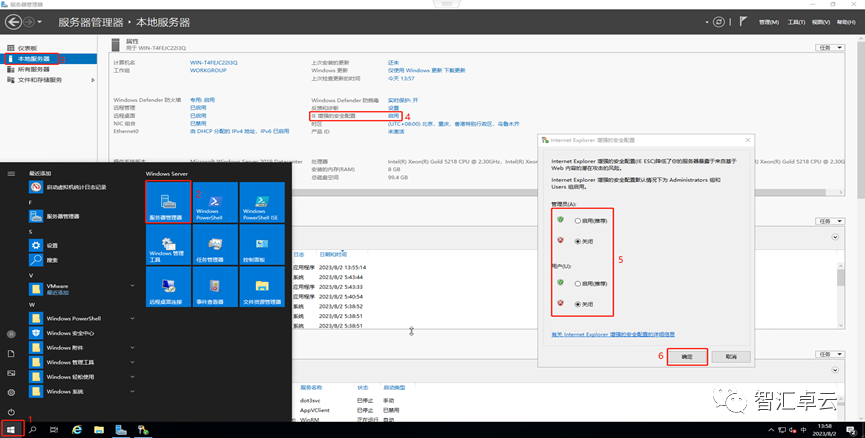The height and width of the screenshot is (438, 865).
Task: Click 确定 in the IE ESC dialog
Action: [687, 357]
